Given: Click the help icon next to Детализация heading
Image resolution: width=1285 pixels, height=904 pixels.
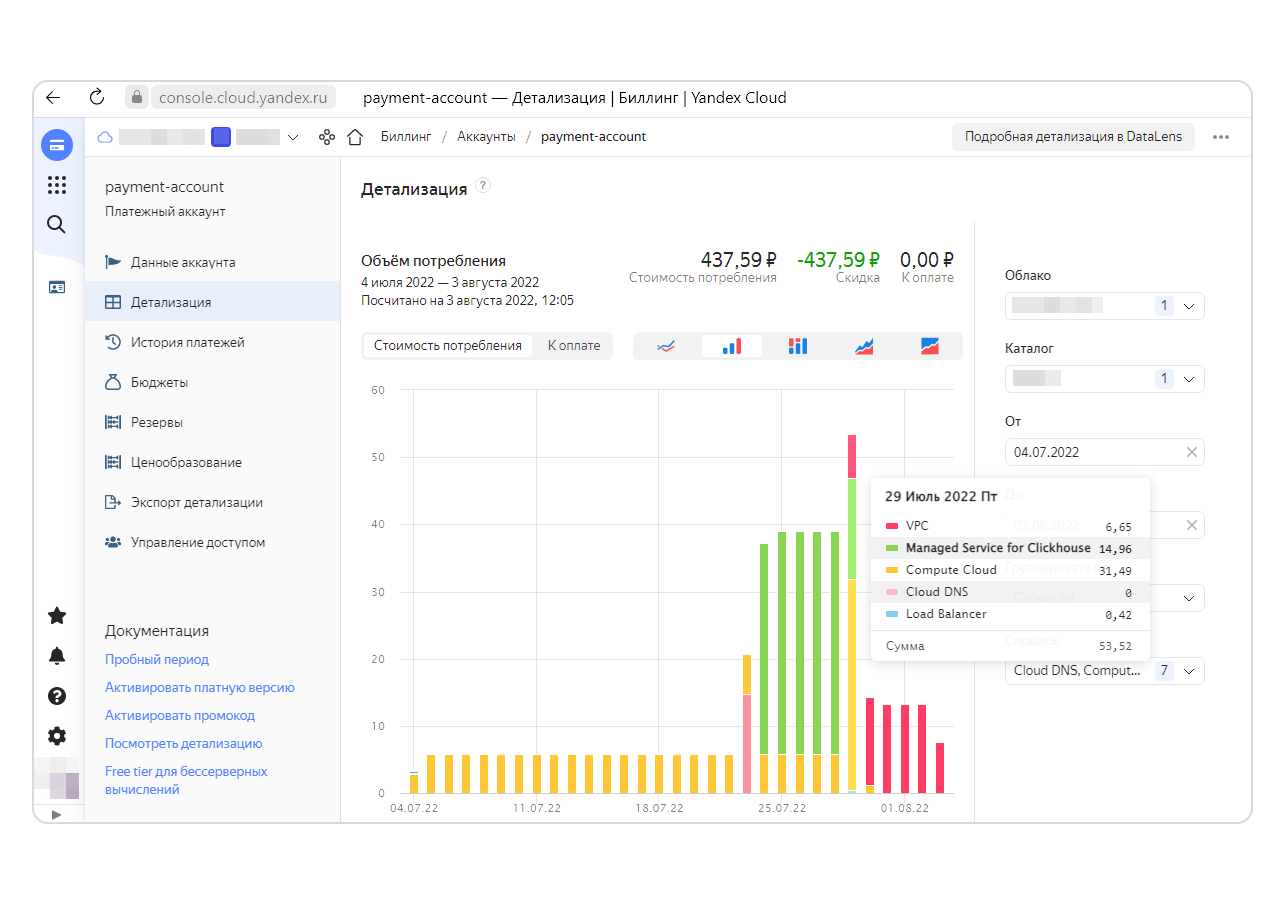Looking at the screenshot, I should [483, 186].
